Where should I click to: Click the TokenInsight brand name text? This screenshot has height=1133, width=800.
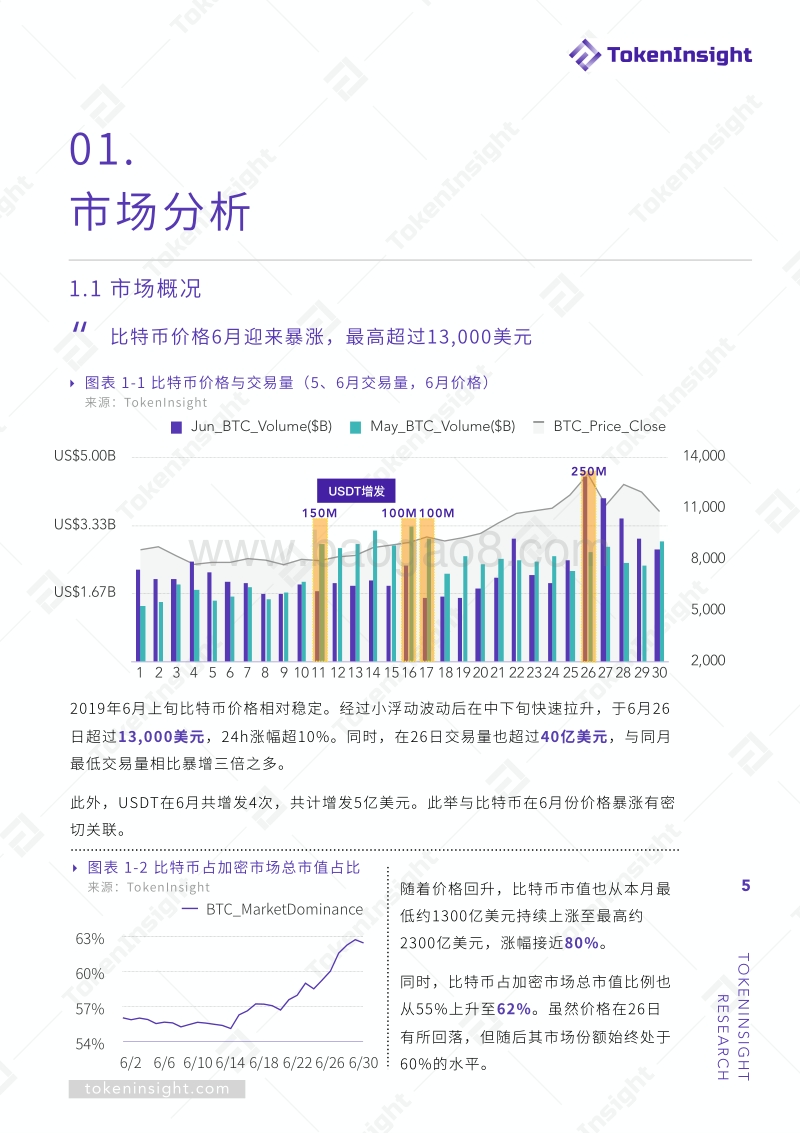tap(679, 55)
